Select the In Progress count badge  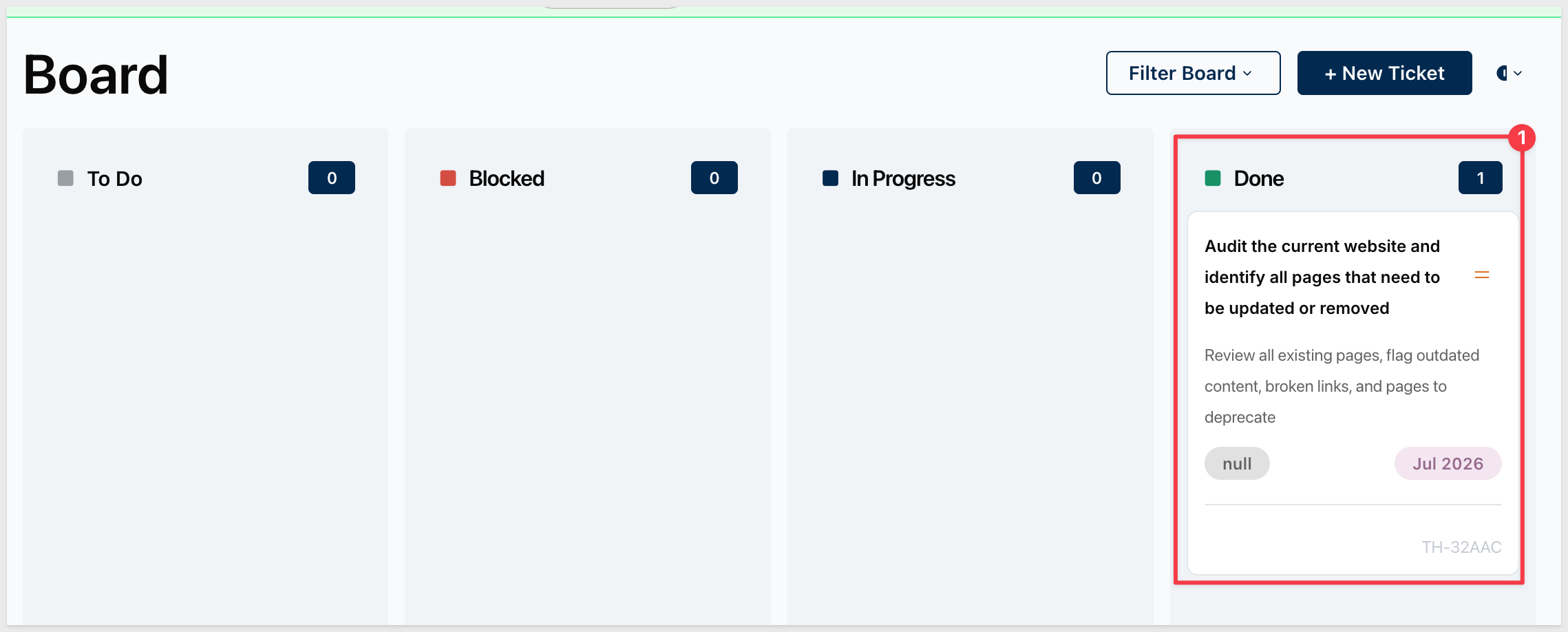coord(1097,178)
